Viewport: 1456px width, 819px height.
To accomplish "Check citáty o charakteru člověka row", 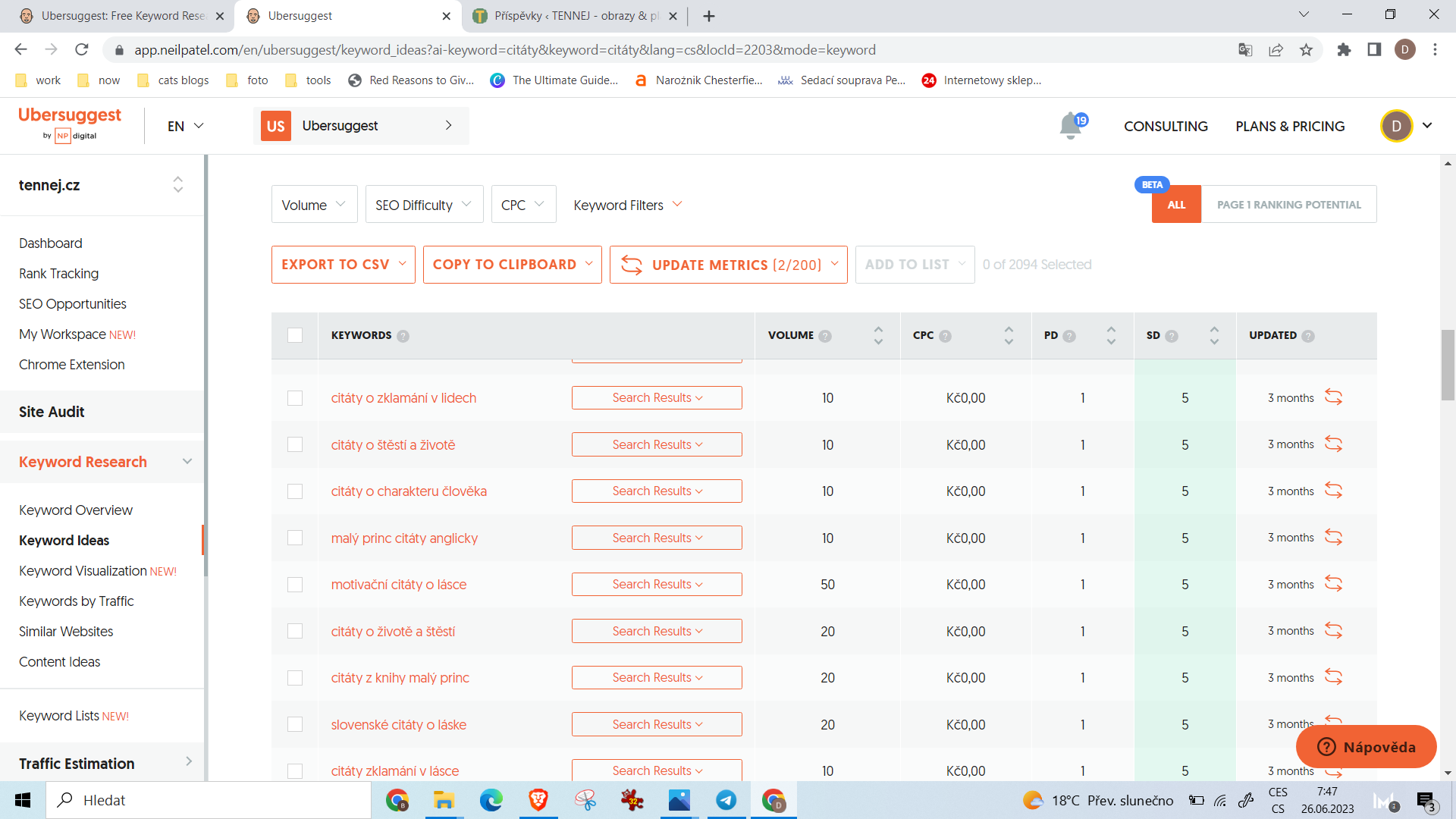I will (295, 491).
